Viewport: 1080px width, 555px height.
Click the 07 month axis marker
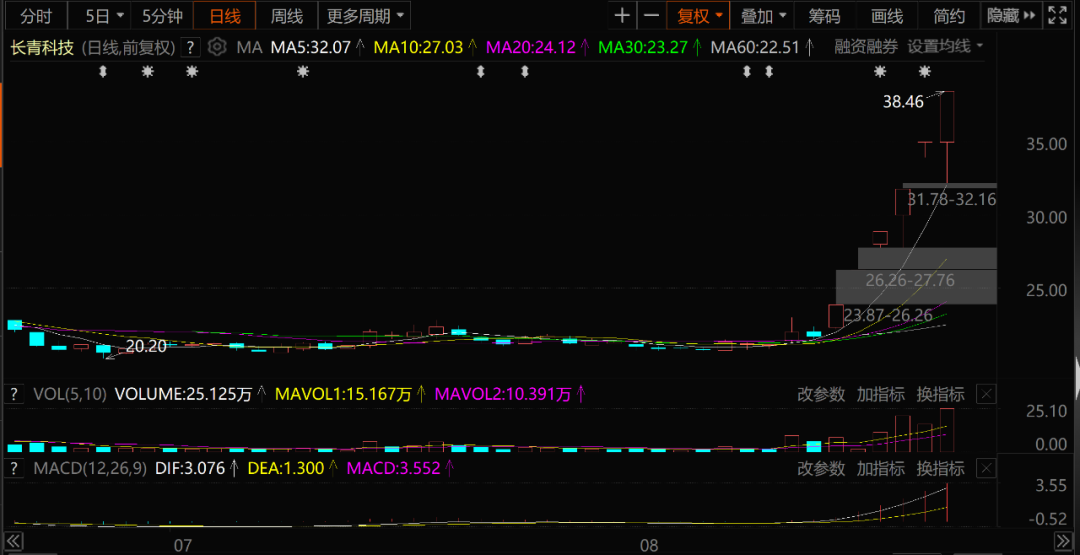[182, 546]
